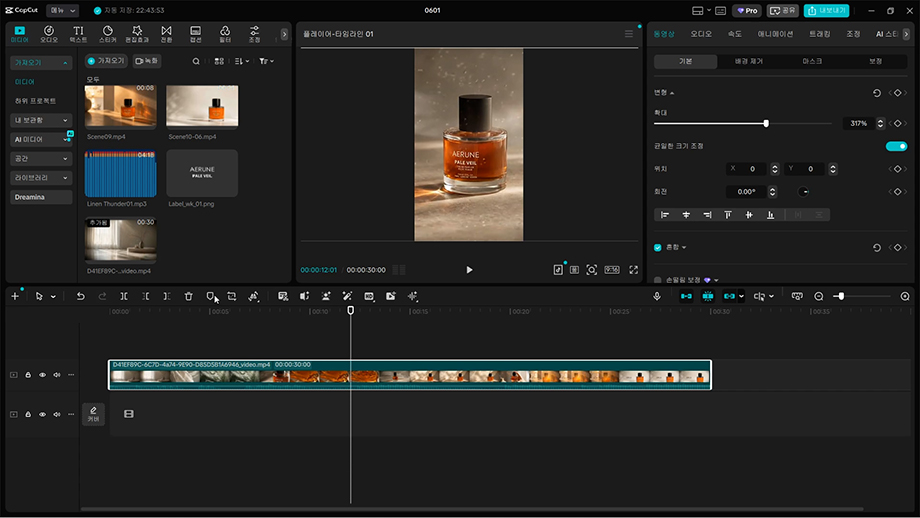This screenshot has width=920, height=518.
Task: Click the X position input field
Action: (747, 169)
